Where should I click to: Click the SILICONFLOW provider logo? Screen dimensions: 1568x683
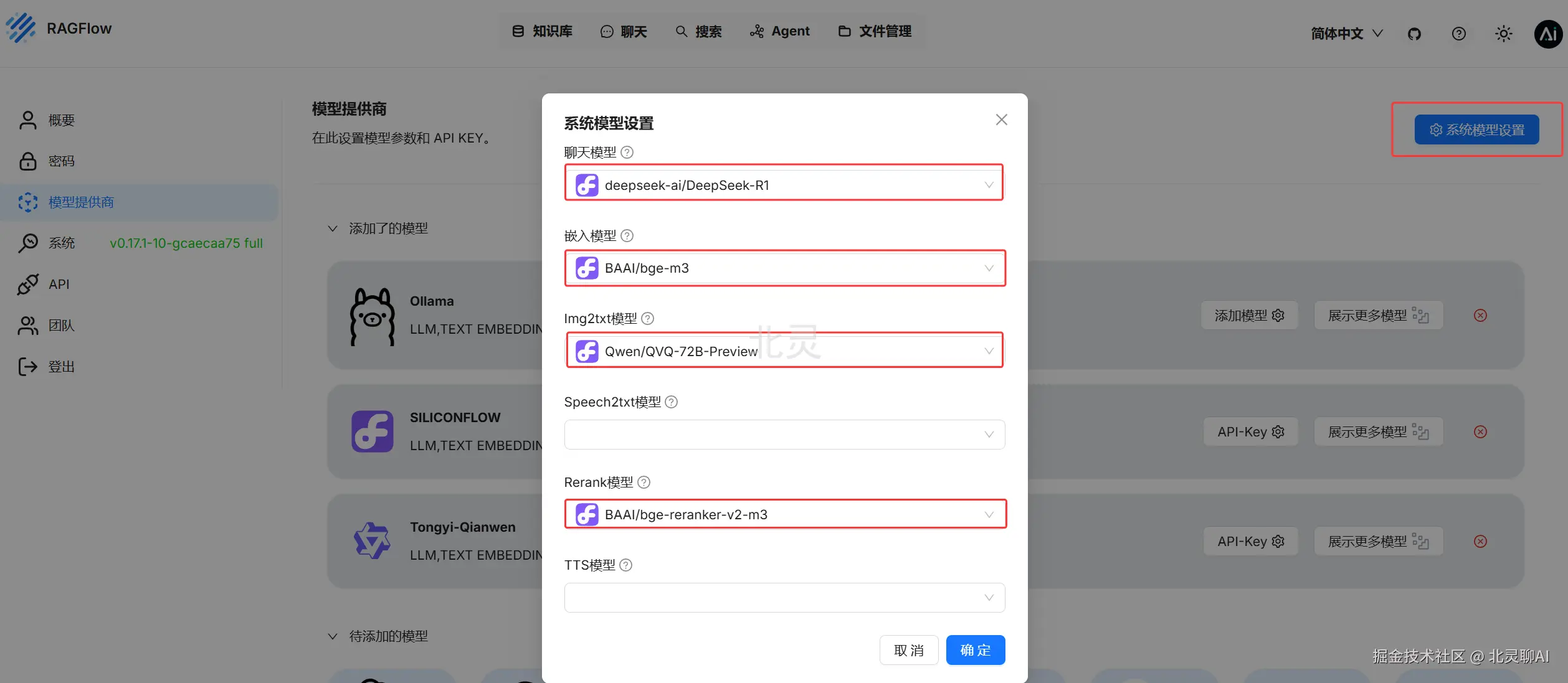pos(373,431)
